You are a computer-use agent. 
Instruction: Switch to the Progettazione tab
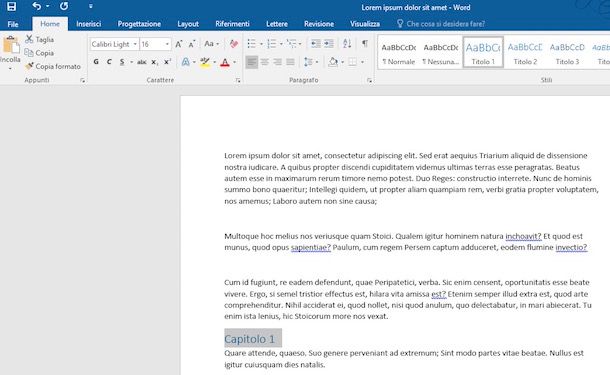pos(139,24)
